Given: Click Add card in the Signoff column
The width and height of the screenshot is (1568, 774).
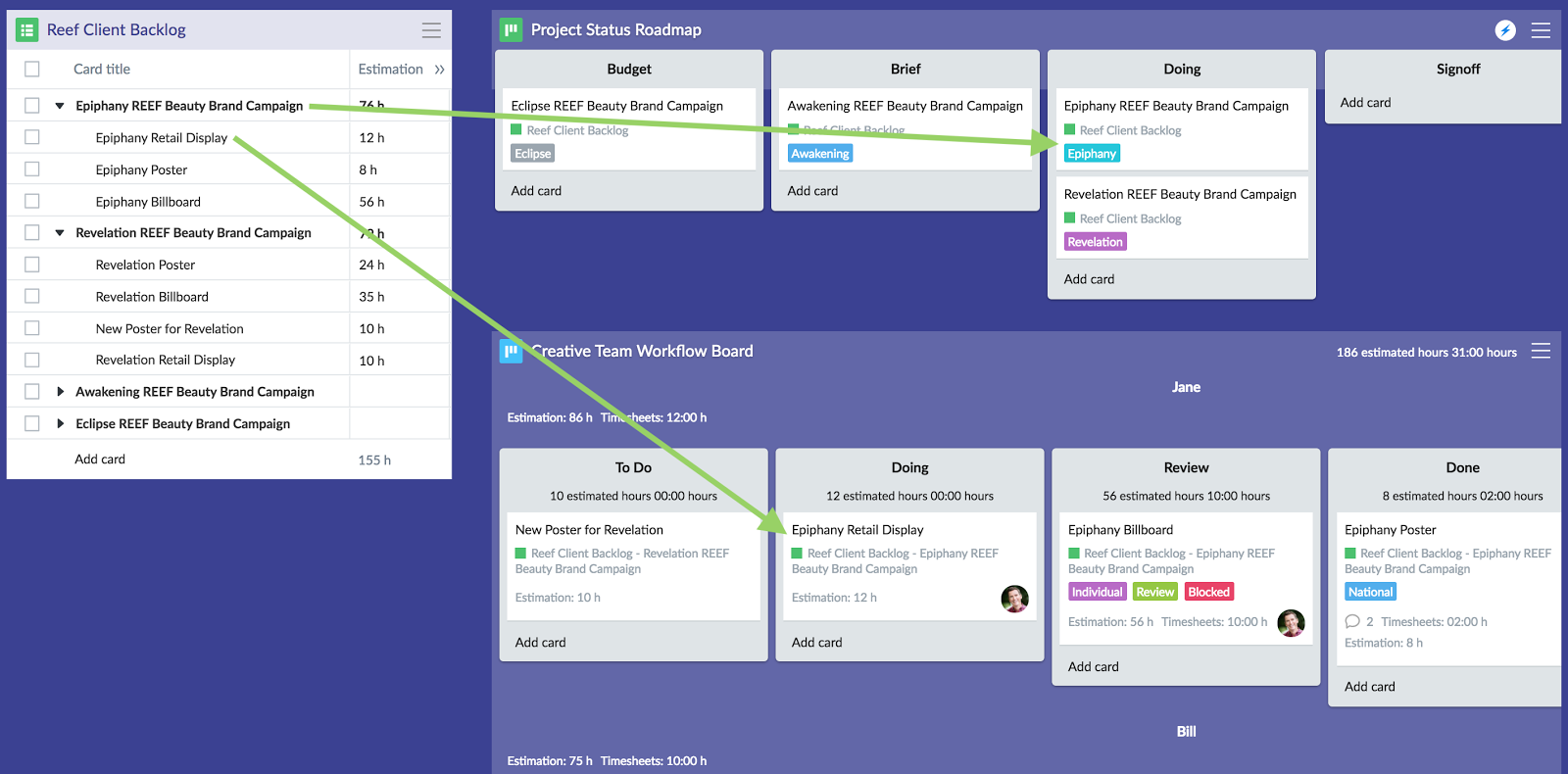Looking at the screenshot, I should pos(1365,103).
